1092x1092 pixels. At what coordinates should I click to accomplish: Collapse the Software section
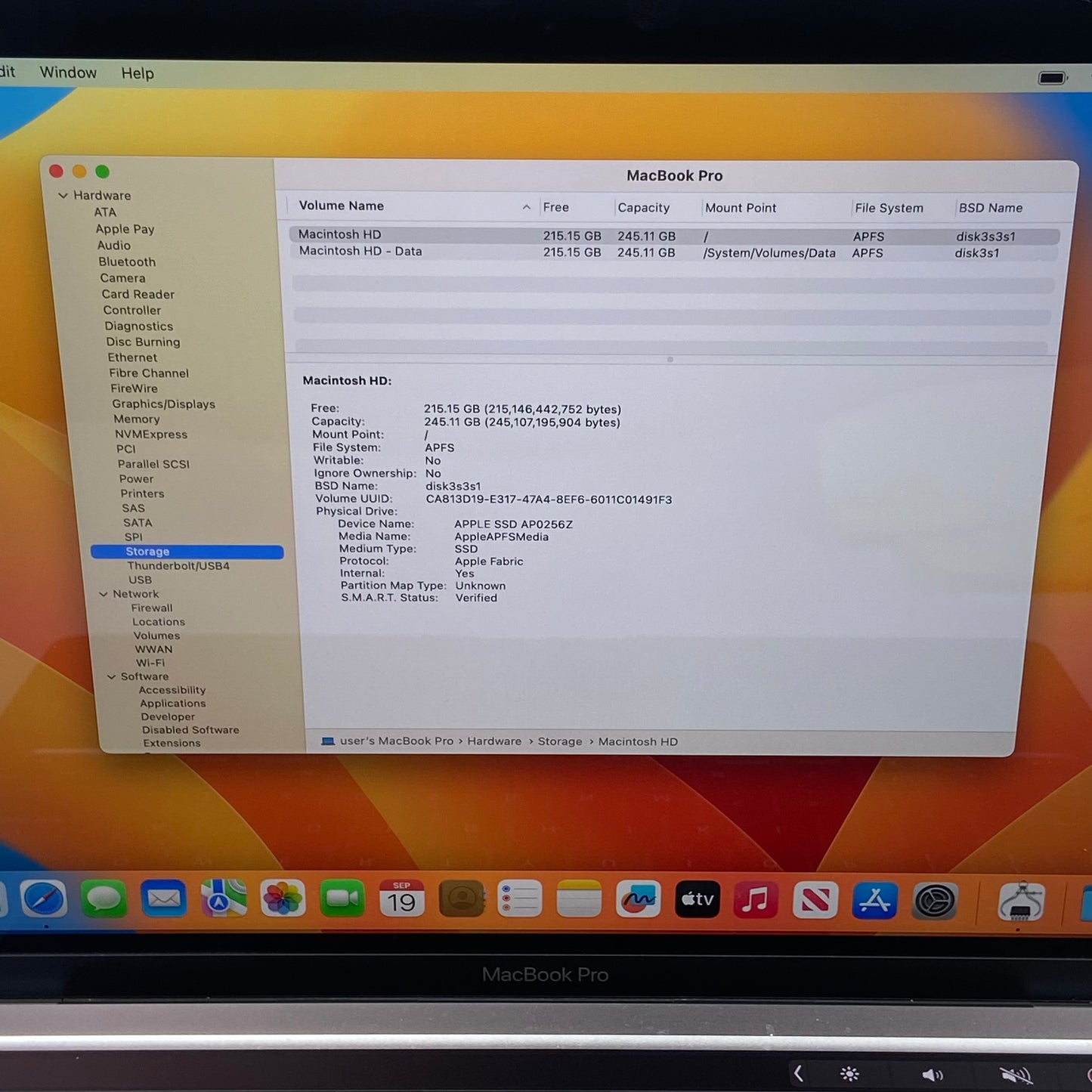click(x=112, y=676)
